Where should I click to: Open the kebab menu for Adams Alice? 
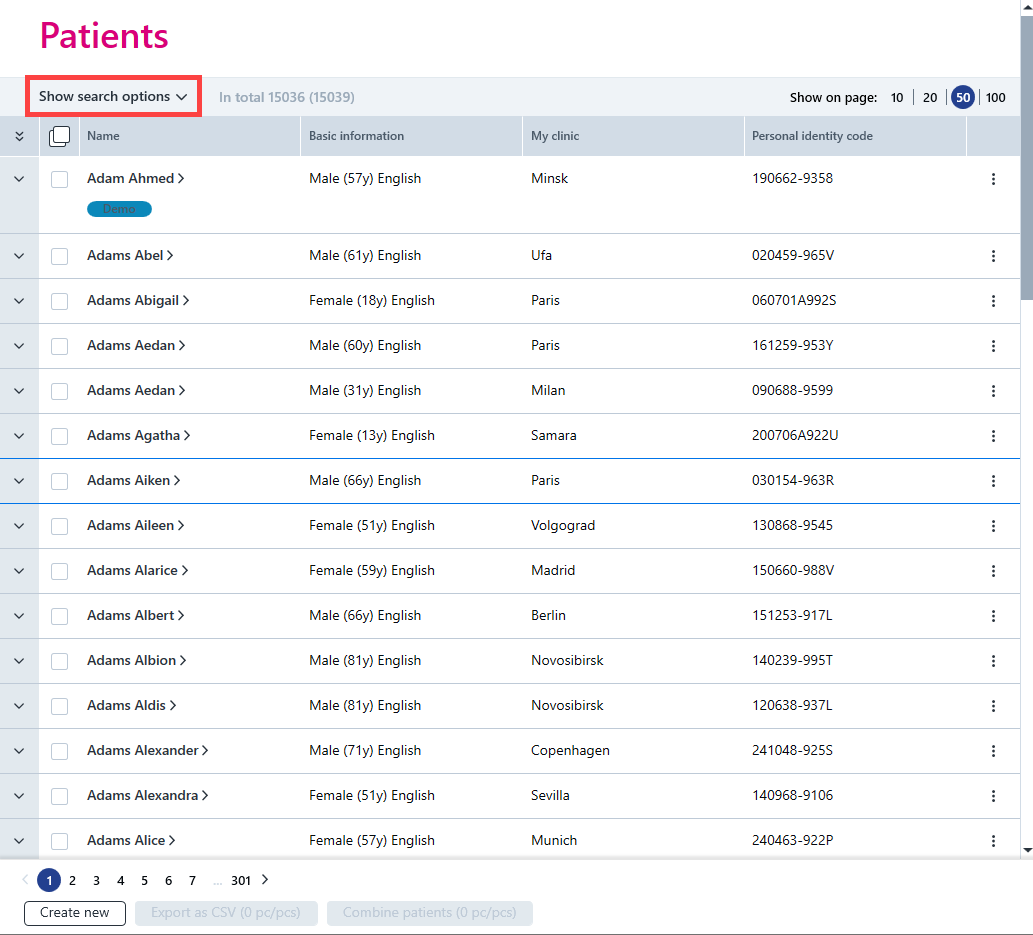coord(993,841)
